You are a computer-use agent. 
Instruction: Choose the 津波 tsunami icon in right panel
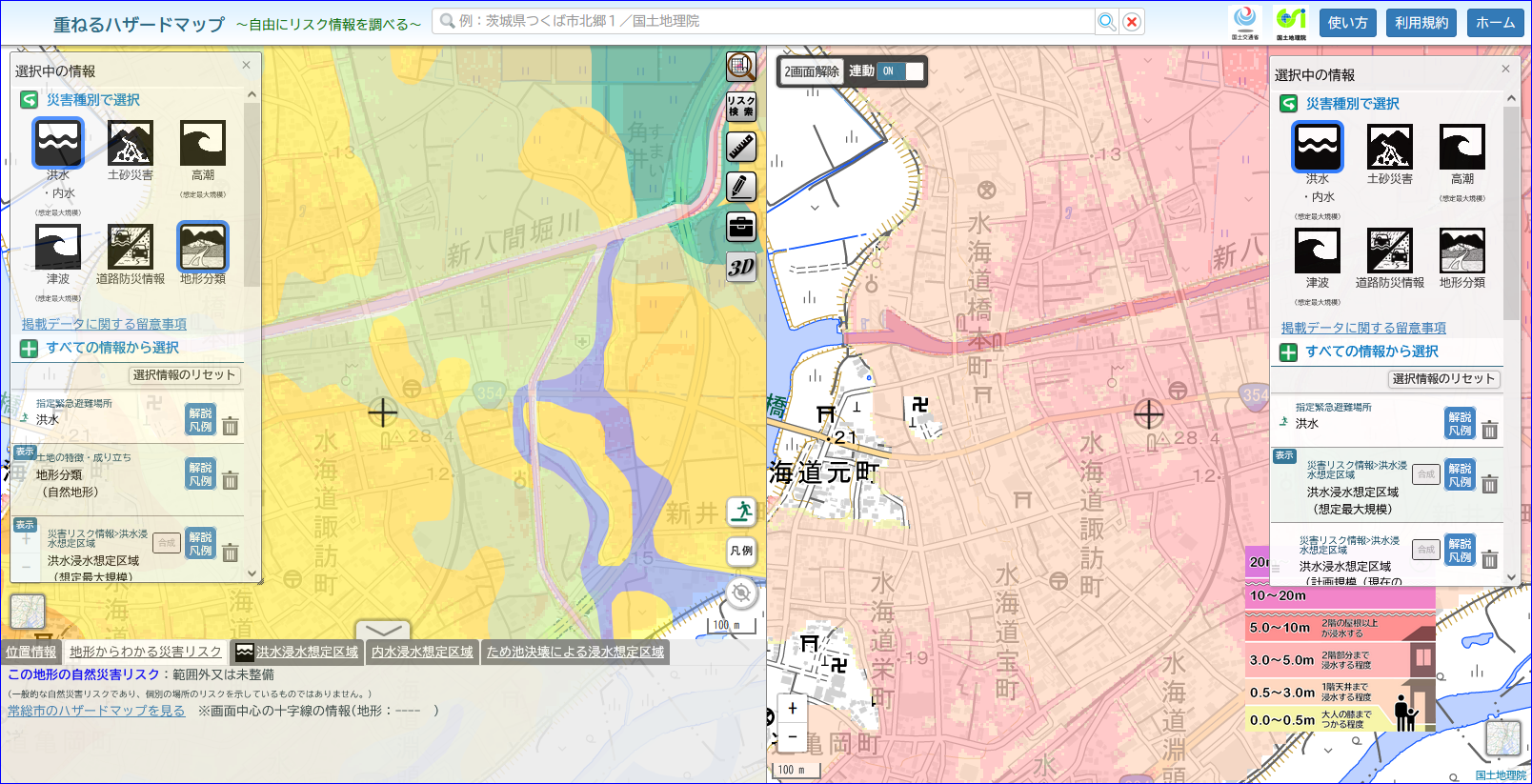tap(1318, 251)
